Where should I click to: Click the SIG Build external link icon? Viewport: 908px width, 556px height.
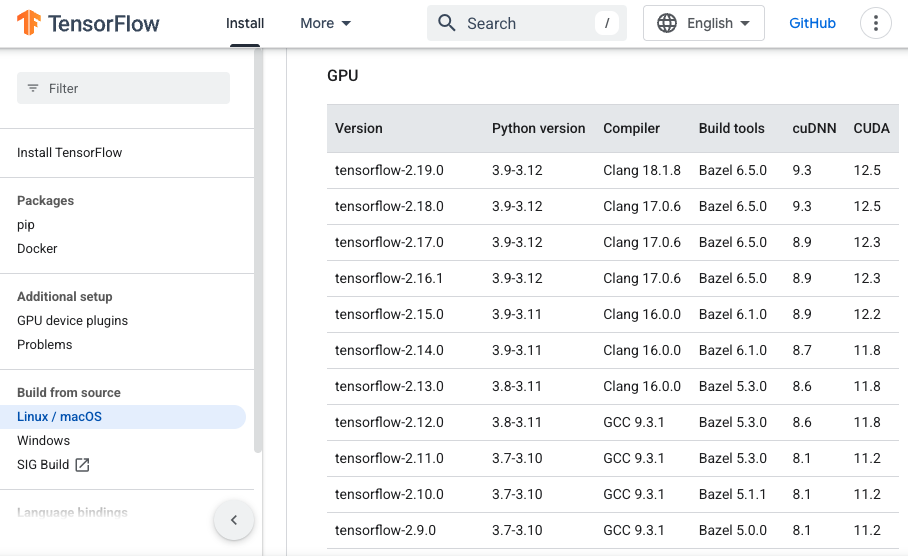pos(83,465)
